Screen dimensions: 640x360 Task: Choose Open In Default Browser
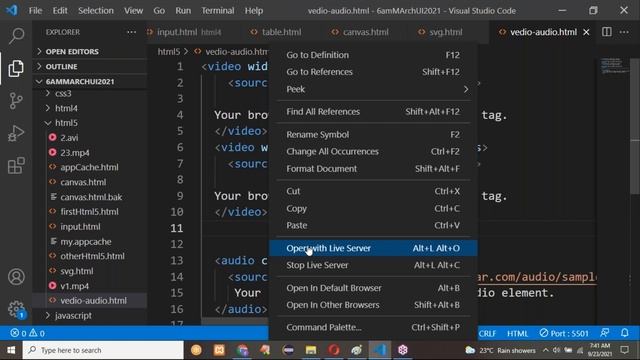click(x=373, y=288)
